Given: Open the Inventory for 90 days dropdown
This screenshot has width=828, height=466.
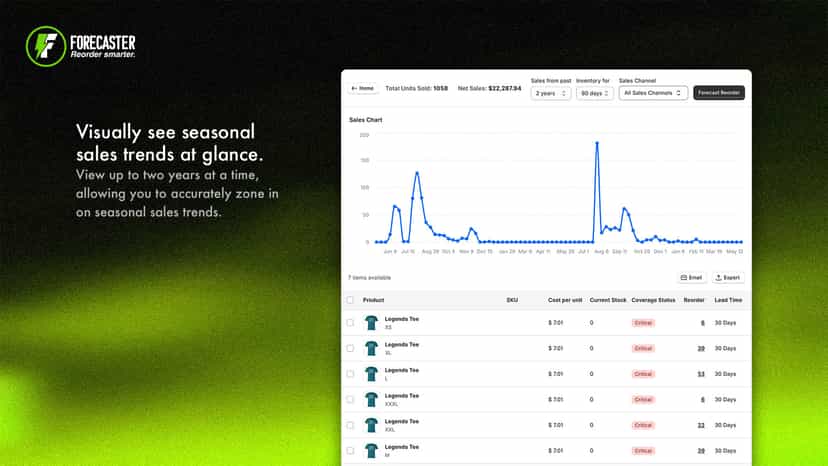Looking at the screenshot, I should 595,93.
